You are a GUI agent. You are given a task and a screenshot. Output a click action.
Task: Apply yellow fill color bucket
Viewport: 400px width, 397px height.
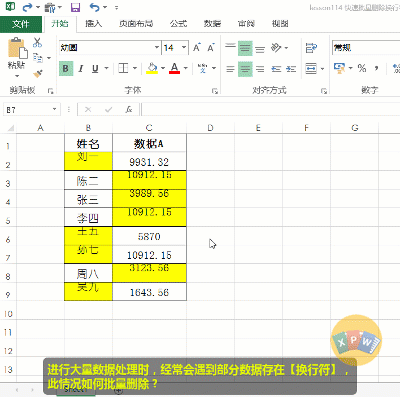click(x=152, y=68)
